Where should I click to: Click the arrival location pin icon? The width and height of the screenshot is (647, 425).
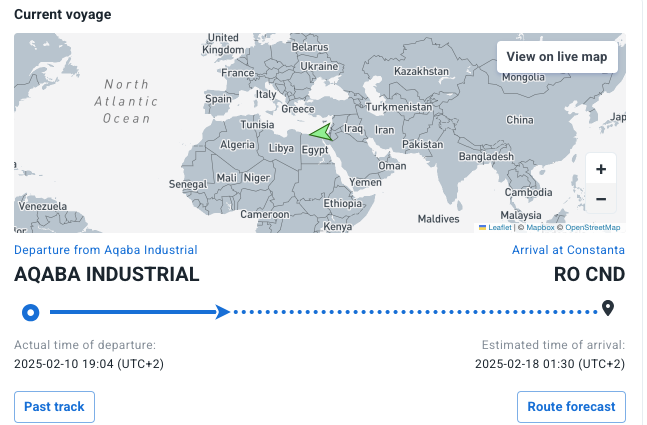(607, 308)
